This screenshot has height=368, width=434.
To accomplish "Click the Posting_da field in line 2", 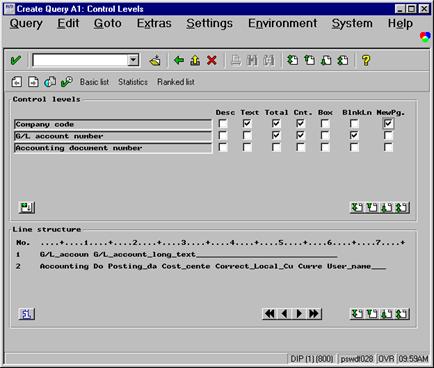I will tap(132, 266).
